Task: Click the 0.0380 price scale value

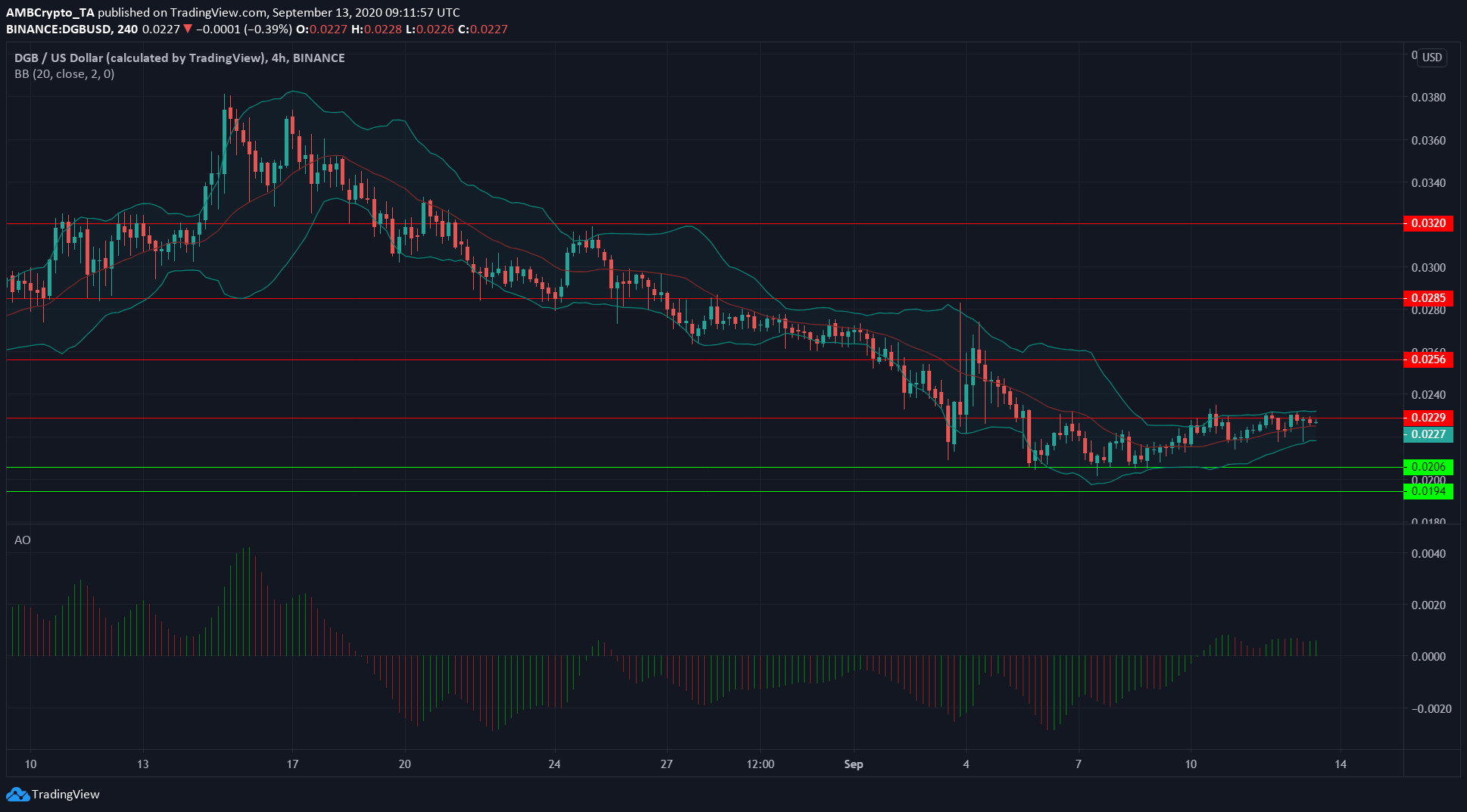Action: click(x=1428, y=98)
